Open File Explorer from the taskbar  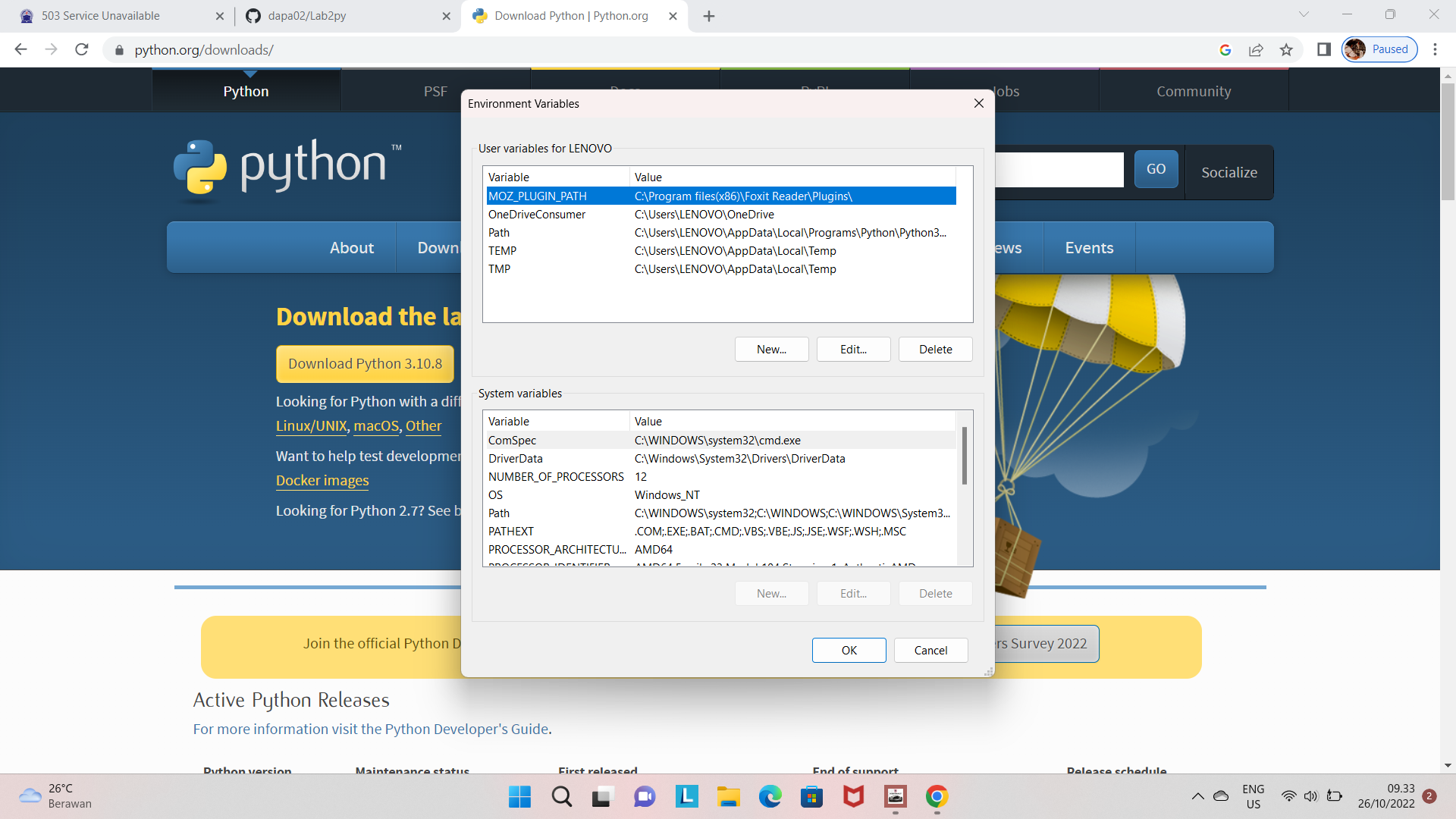(728, 796)
